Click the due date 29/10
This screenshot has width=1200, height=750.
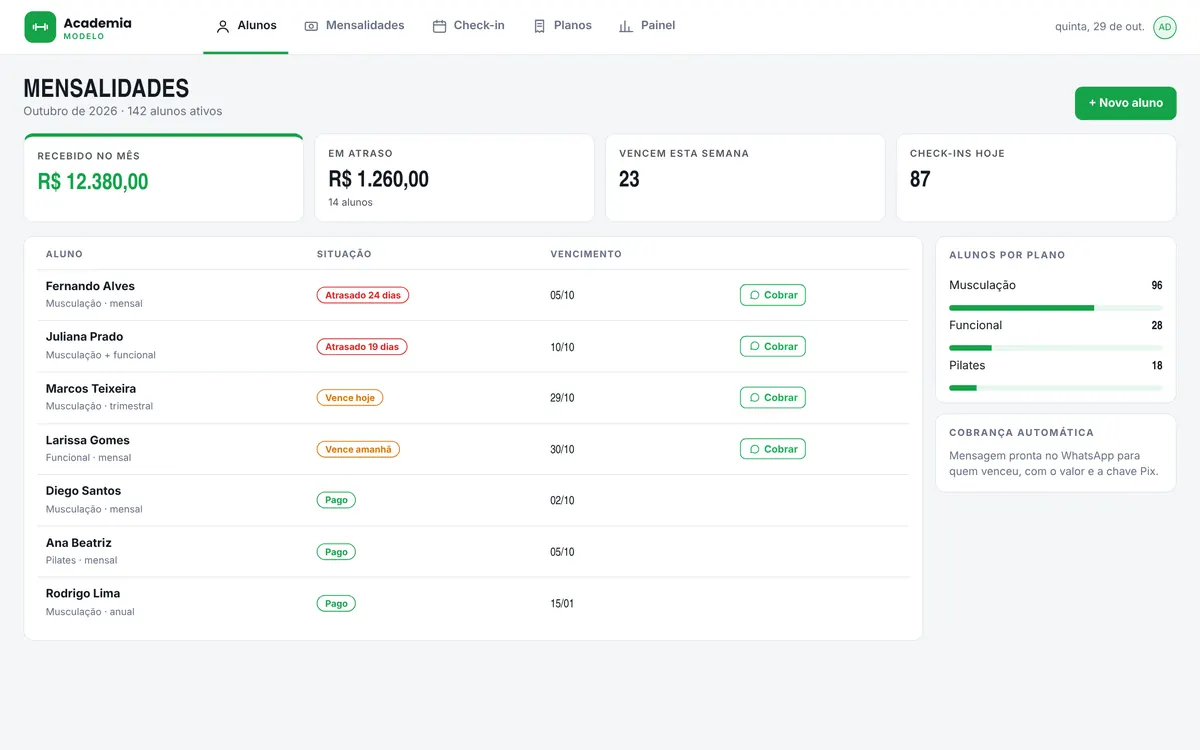click(x=562, y=398)
